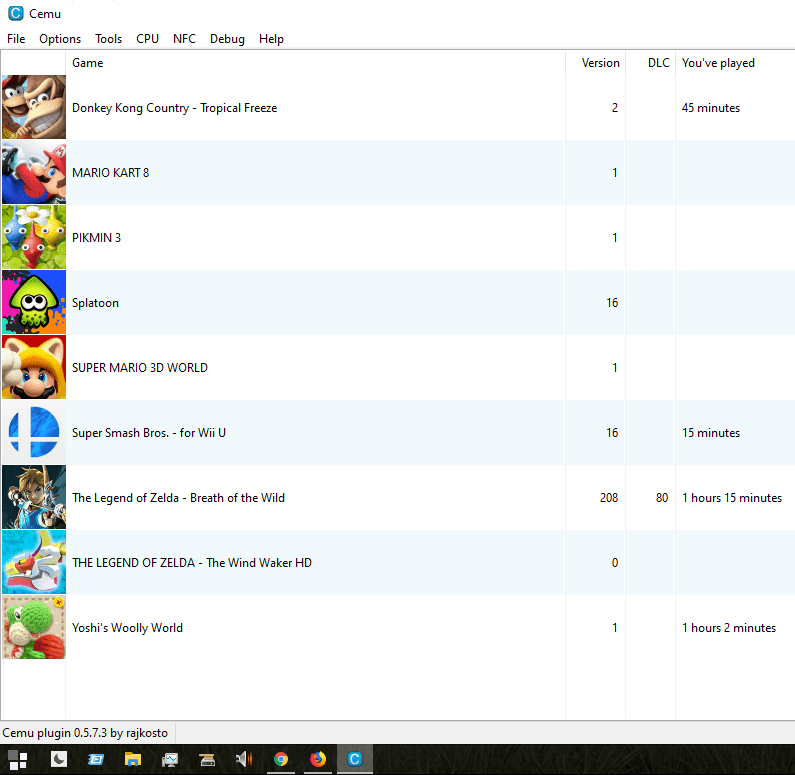Open the Options menu
Screen dimensions: 795x775
tap(60, 39)
